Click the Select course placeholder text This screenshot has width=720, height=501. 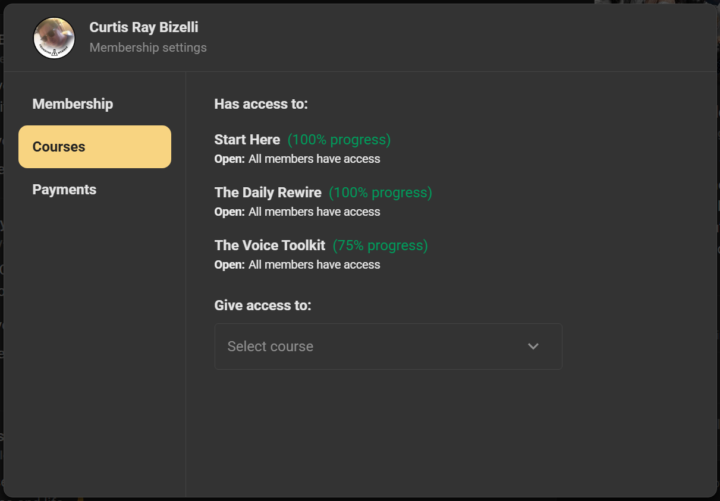(x=270, y=347)
